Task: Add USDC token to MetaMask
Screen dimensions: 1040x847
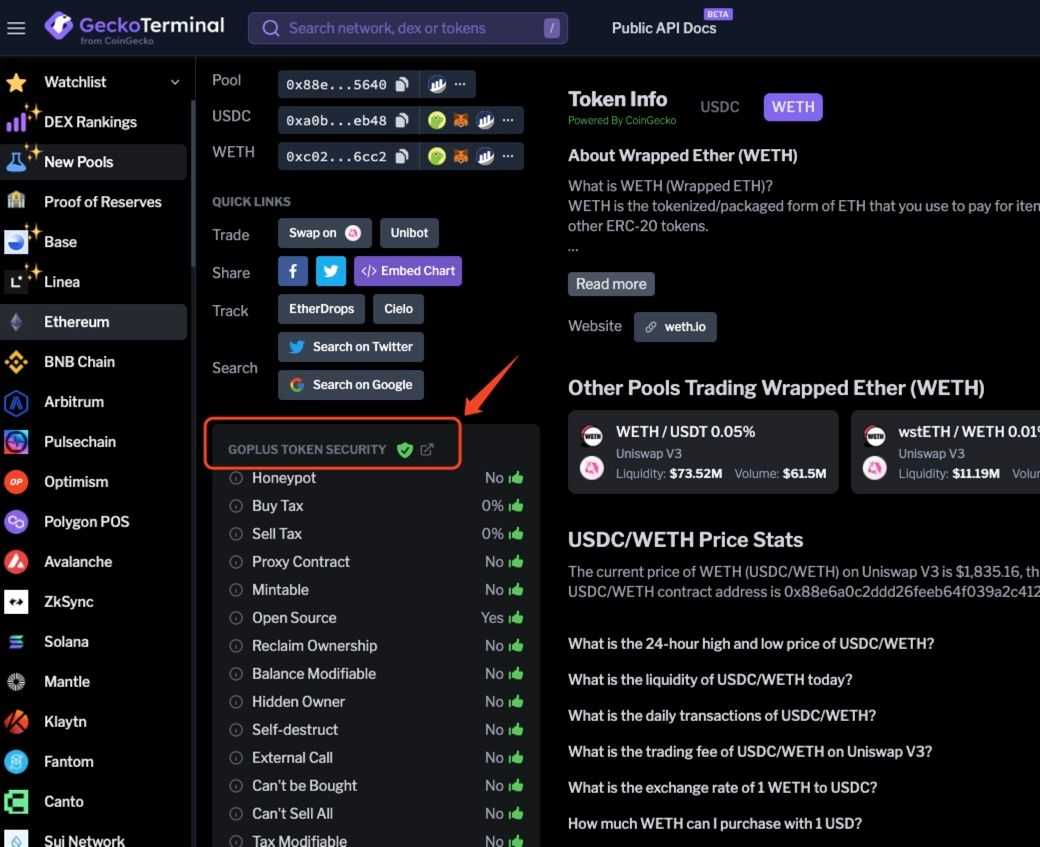Action: [459, 120]
